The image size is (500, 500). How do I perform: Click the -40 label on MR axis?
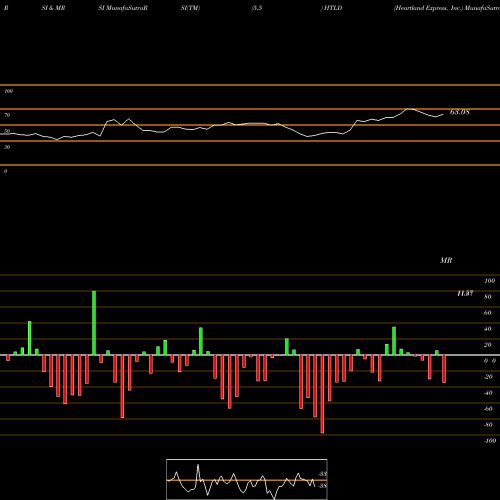[488, 393]
